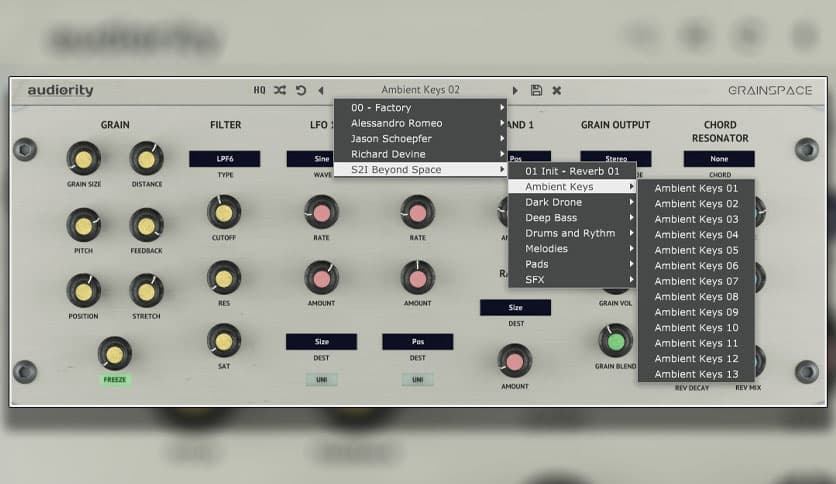
Task: Select Ambient Keys 05 preset
Action: point(696,250)
